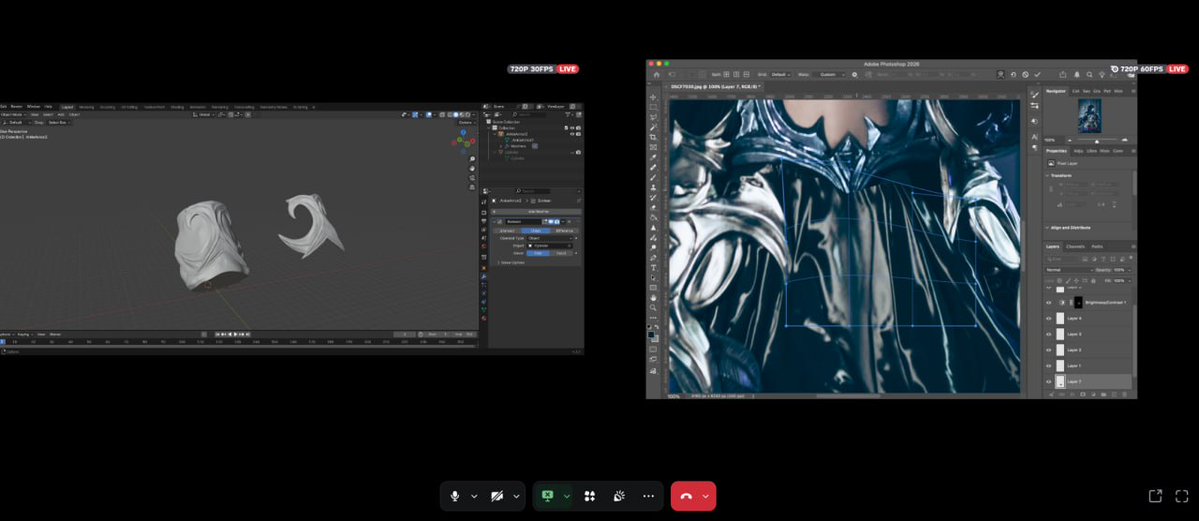Screen dimensions: 1199x521
Task: Select the Zoom tool in Photoshop toolbar
Action: pos(653,308)
